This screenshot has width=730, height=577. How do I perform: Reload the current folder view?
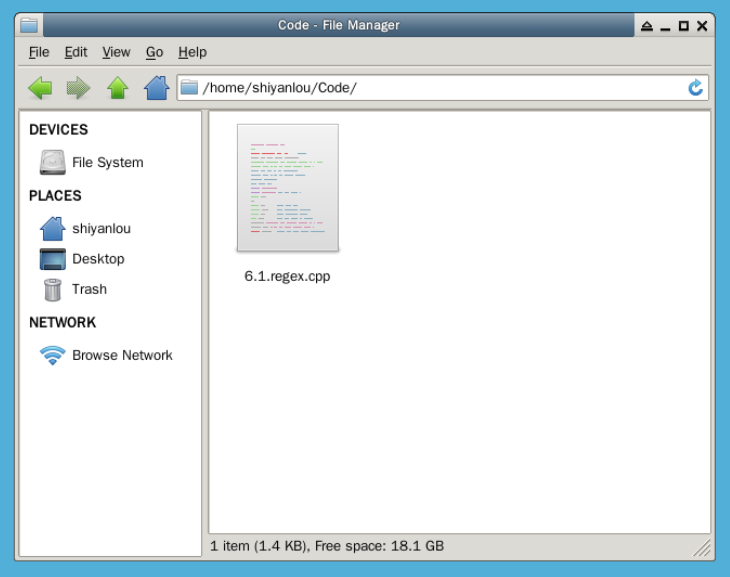[x=695, y=88]
